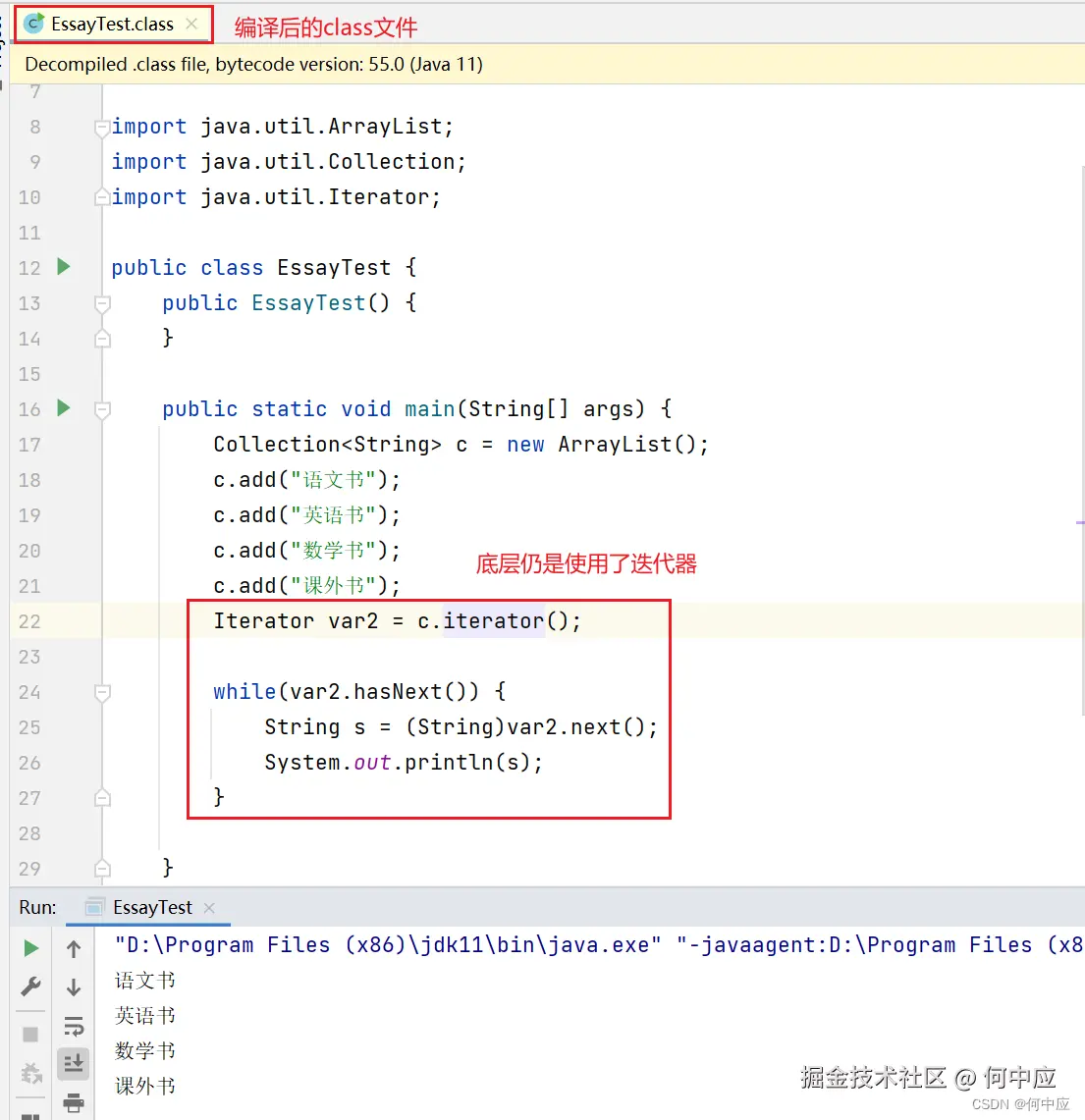Click string "语文书" on line 18
The width and height of the screenshot is (1085, 1120).
[334, 479]
